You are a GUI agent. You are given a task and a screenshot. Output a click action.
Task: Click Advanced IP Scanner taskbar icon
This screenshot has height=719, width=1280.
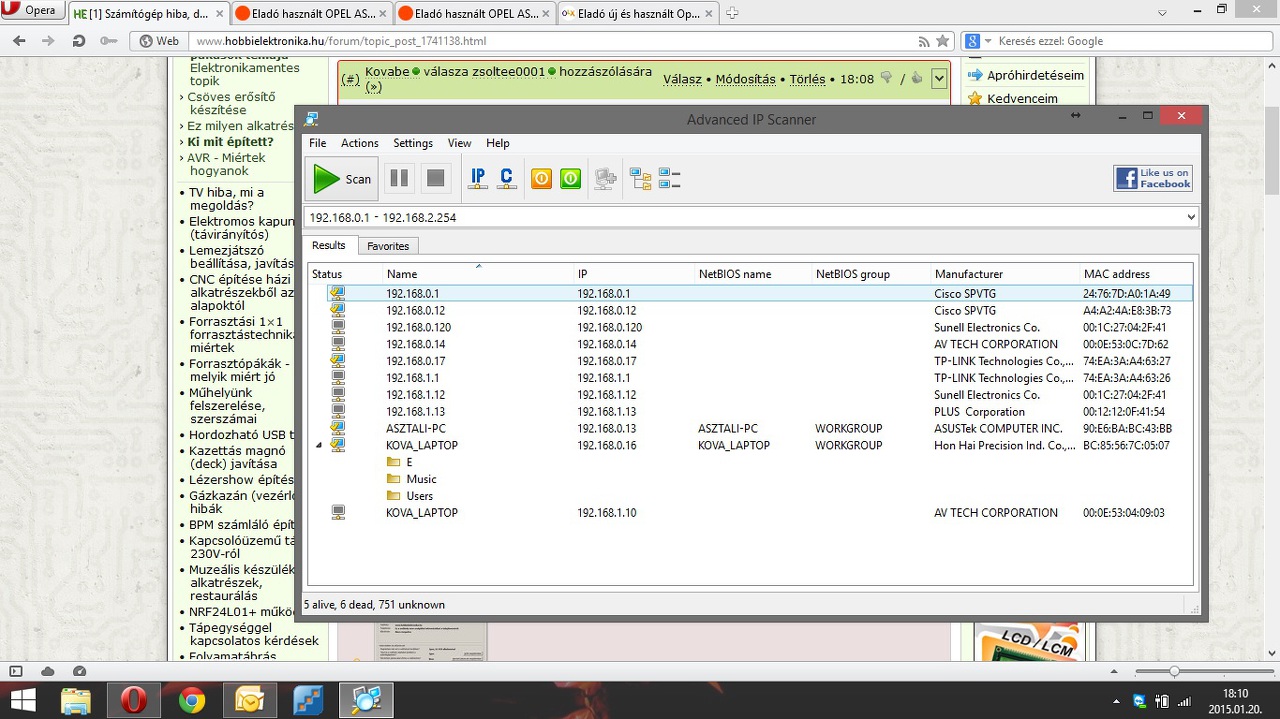[x=366, y=700]
